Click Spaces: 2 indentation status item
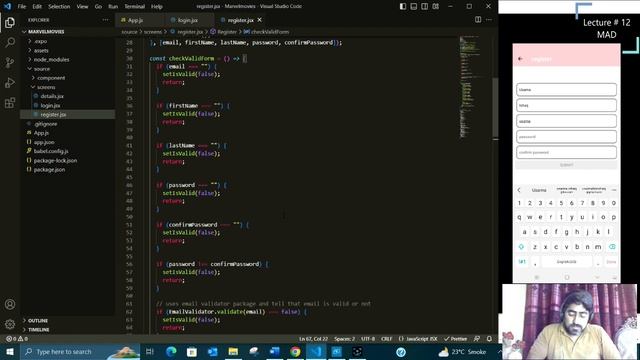This screenshot has height=360, width=640. tap(344, 339)
